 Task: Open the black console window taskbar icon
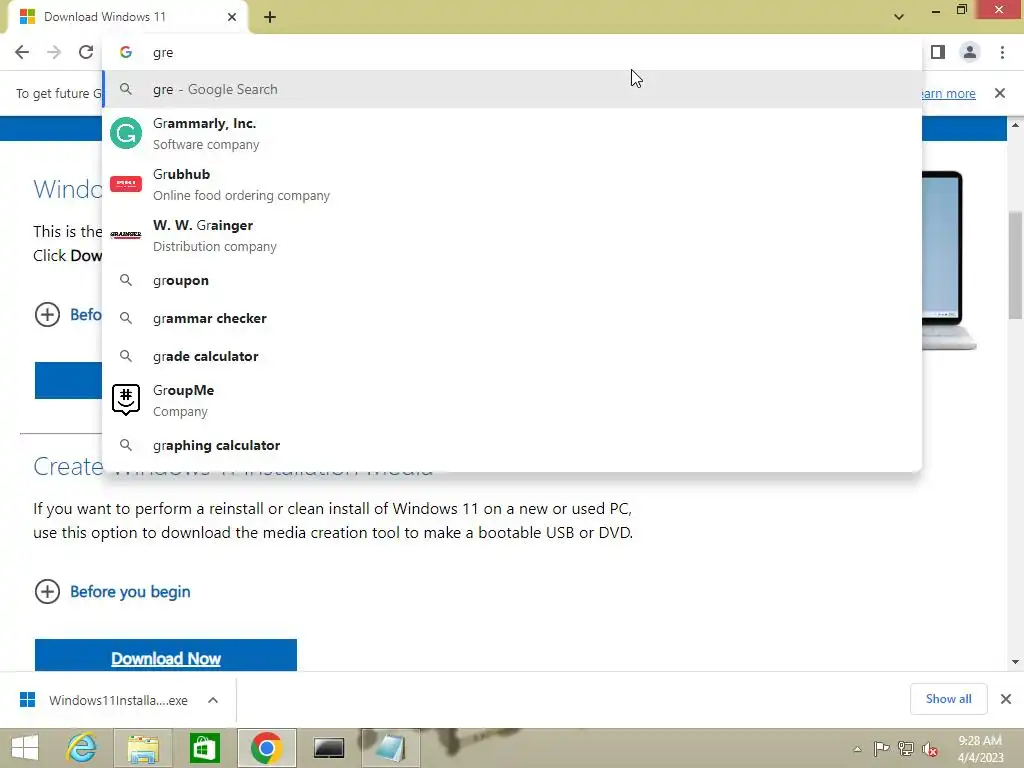coord(328,748)
